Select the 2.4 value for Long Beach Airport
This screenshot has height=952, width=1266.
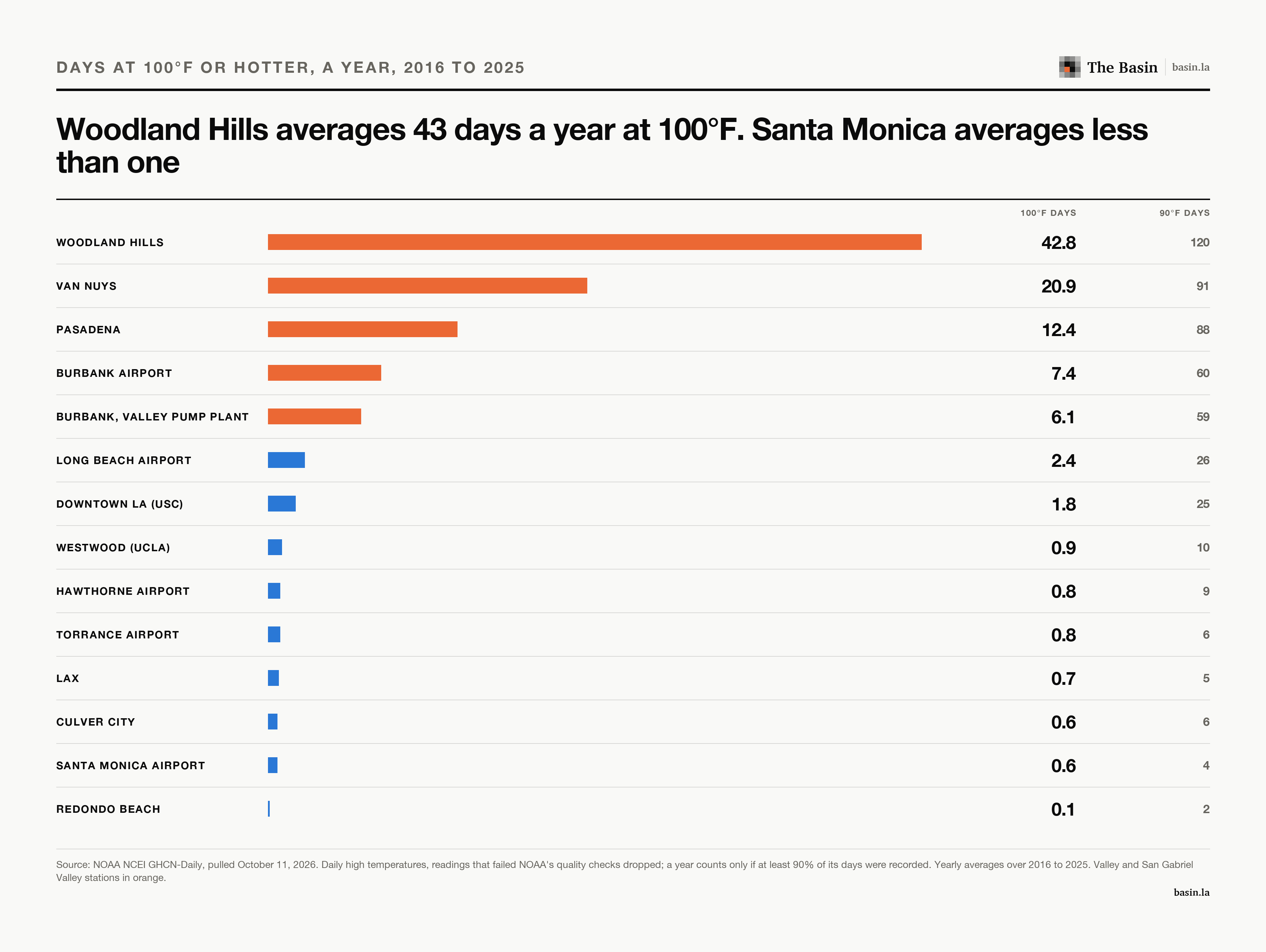(x=1063, y=461)
